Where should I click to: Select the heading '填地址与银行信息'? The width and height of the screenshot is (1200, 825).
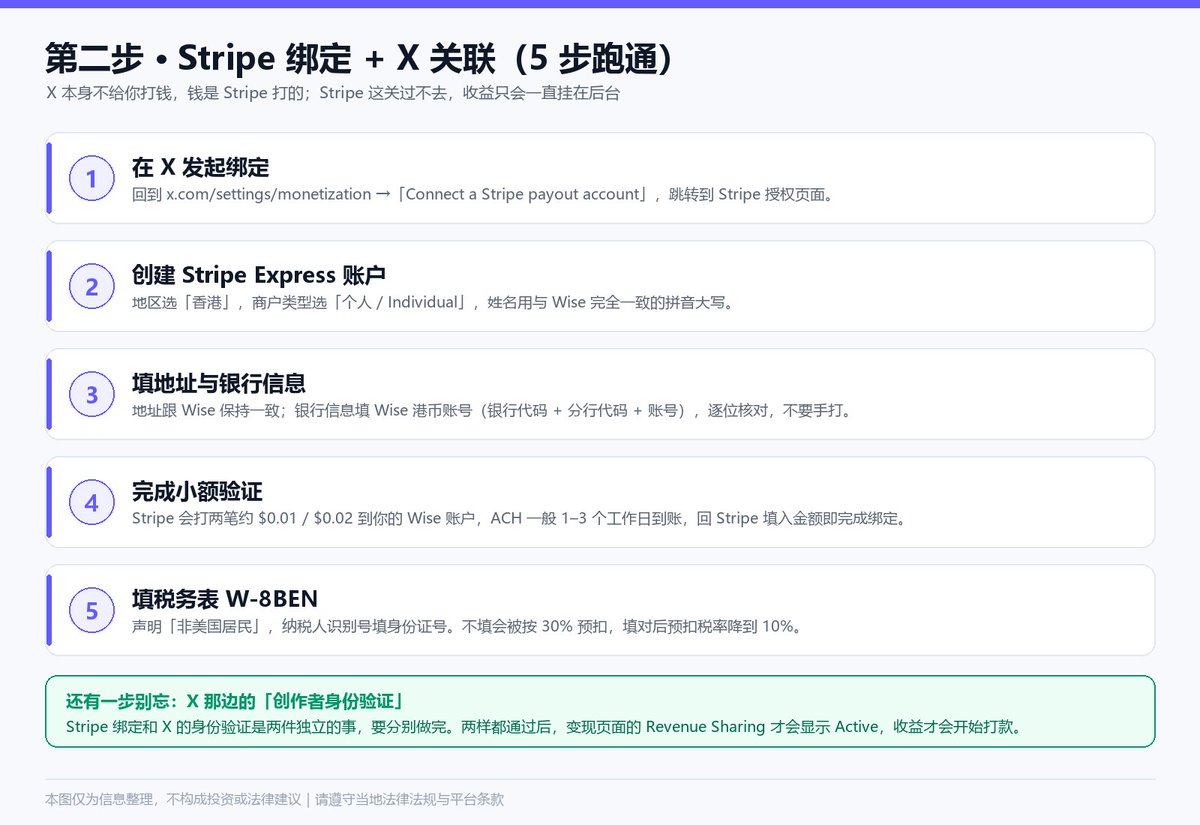219,383
